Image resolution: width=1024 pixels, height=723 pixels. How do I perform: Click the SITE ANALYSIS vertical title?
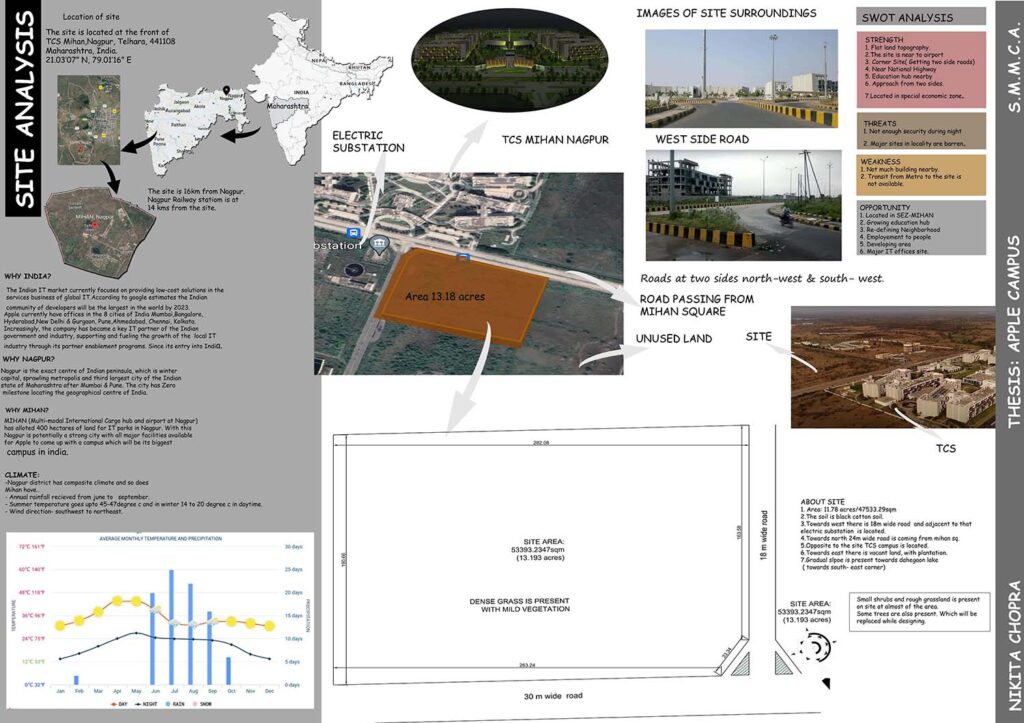coord(23,108)
